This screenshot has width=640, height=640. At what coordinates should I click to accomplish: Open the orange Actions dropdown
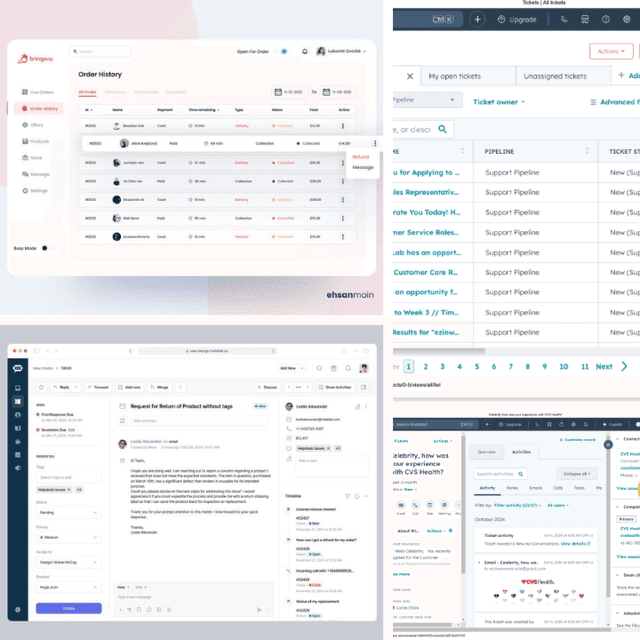pos(612,51)
